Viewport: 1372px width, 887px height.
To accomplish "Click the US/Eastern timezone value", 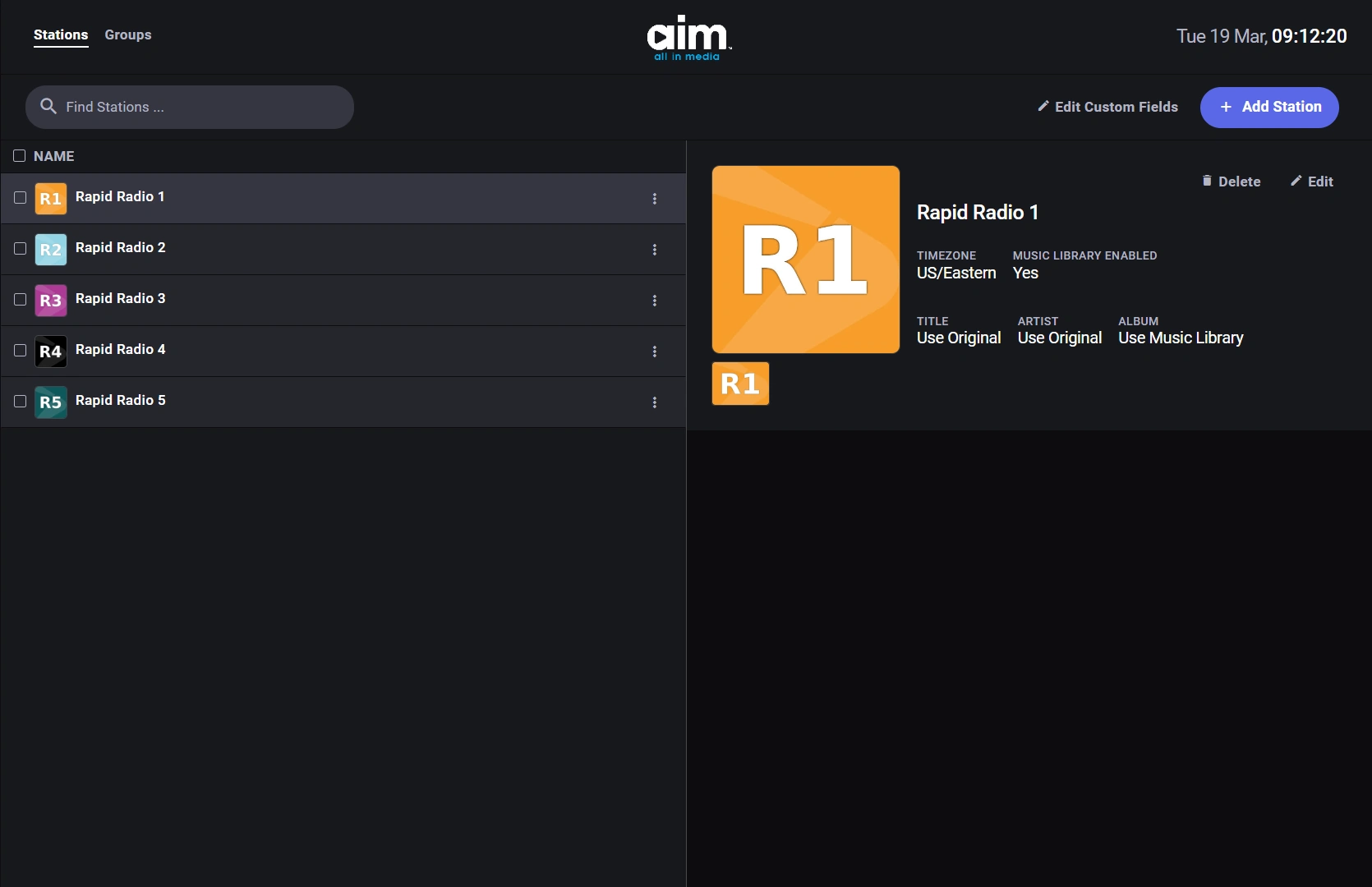I will (x=956, y=273).
